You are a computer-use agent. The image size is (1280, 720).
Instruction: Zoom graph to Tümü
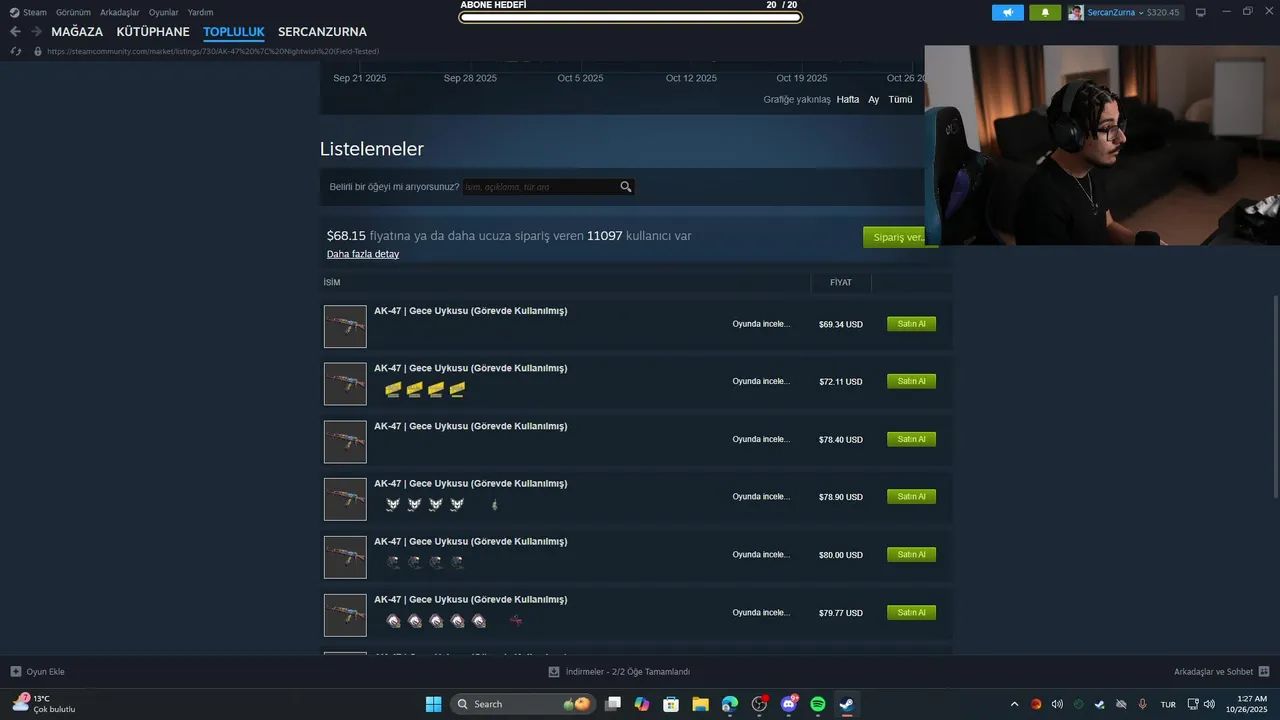(x=900, y=100)
